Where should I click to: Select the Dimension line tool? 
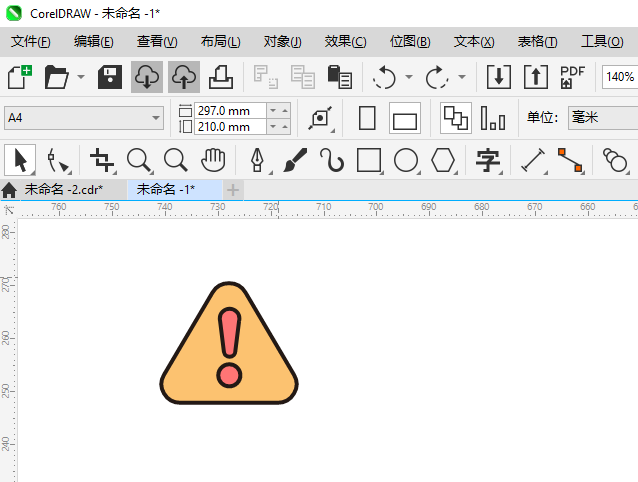pos(533,160)
